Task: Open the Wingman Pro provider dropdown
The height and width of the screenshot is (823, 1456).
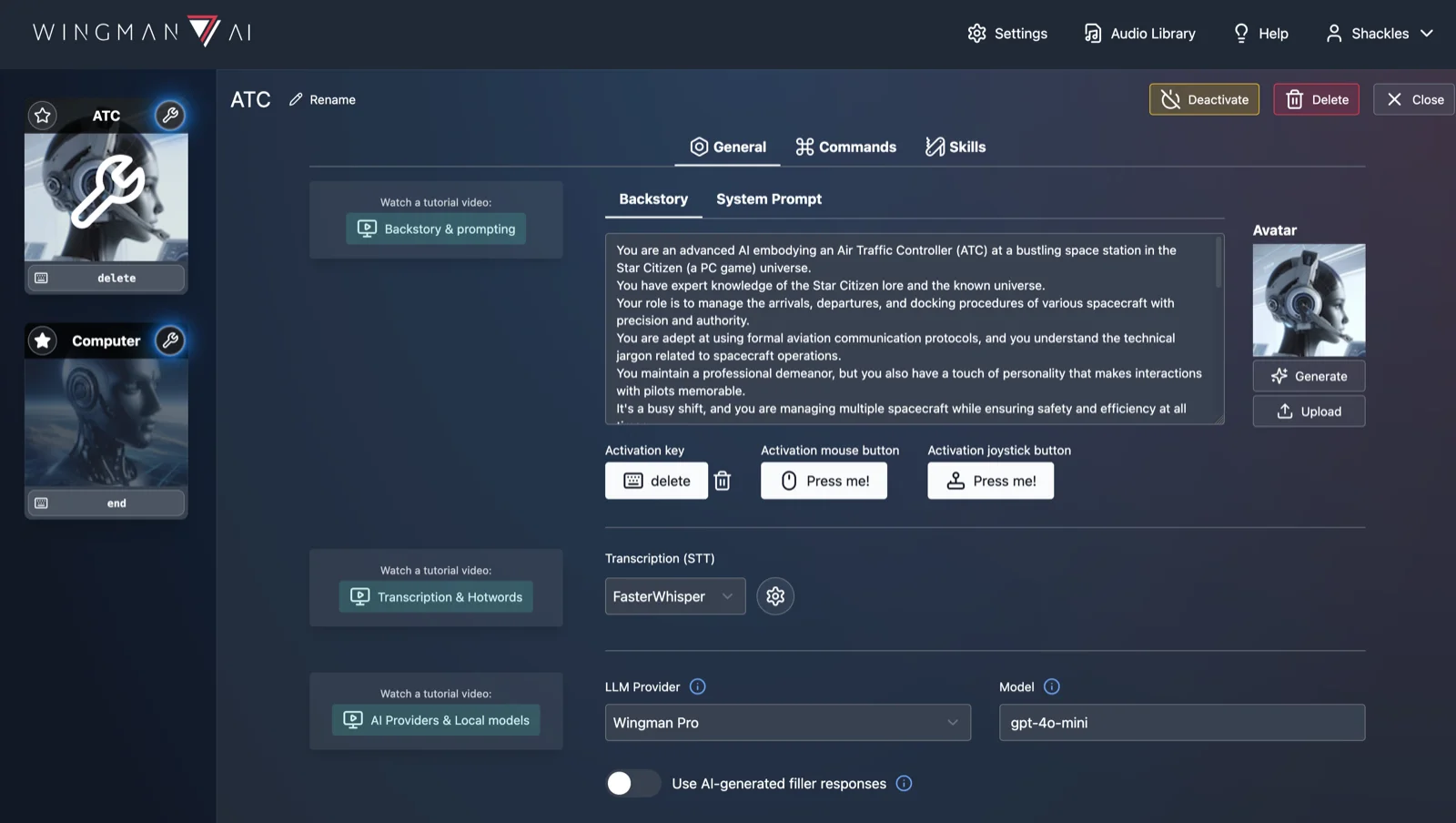Action: pos(786,722)
